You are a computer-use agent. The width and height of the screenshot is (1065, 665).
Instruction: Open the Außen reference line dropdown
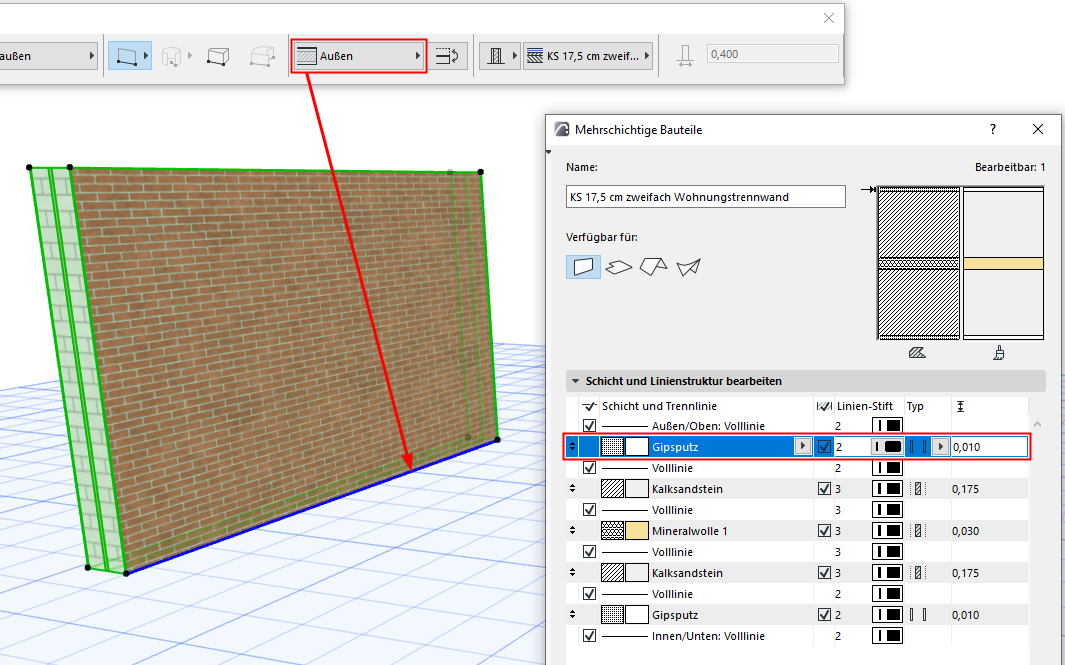click(359, 56)
